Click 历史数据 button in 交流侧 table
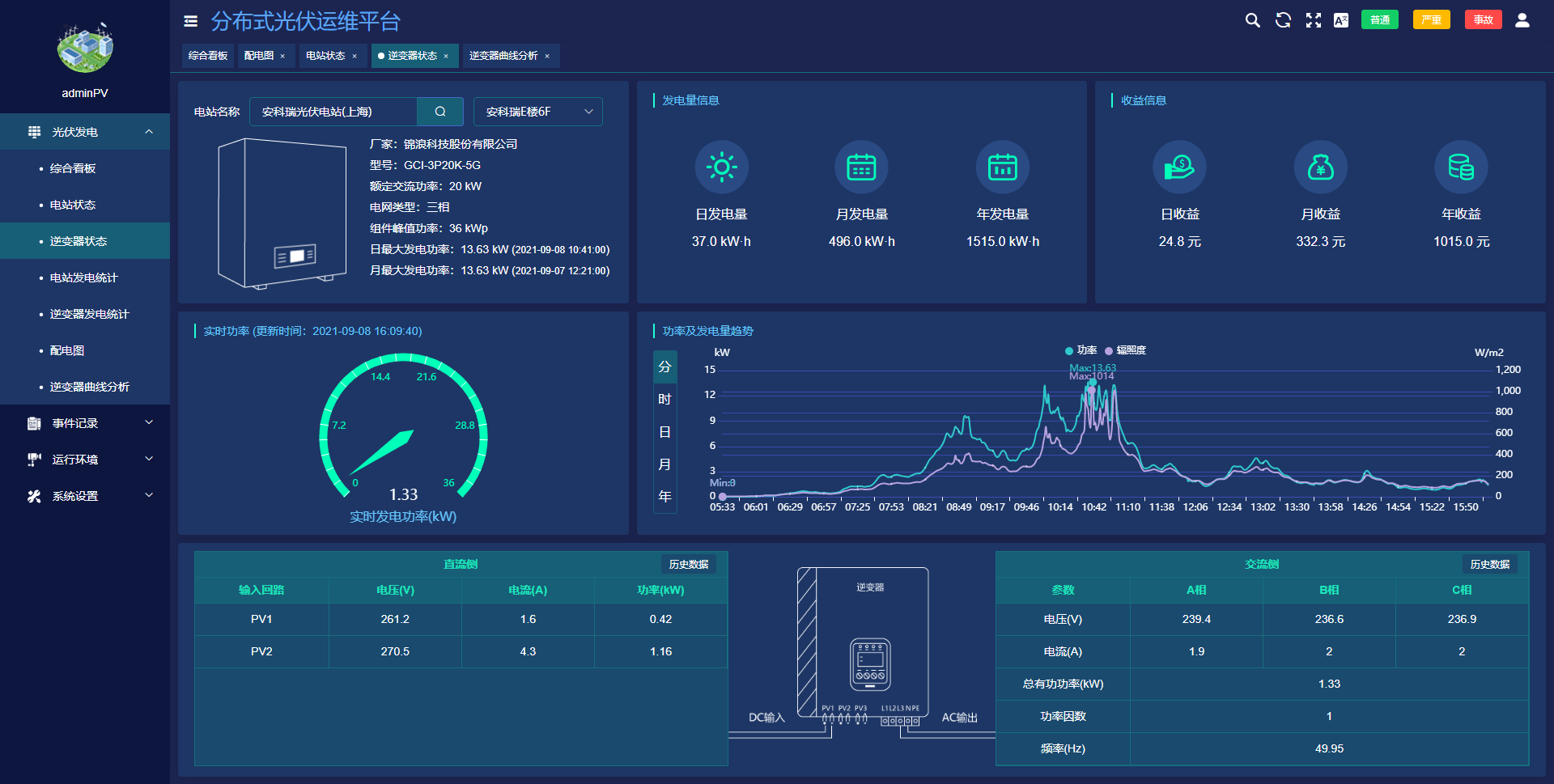Viewport: 1554px width, 784px height. pos(1489,564)
